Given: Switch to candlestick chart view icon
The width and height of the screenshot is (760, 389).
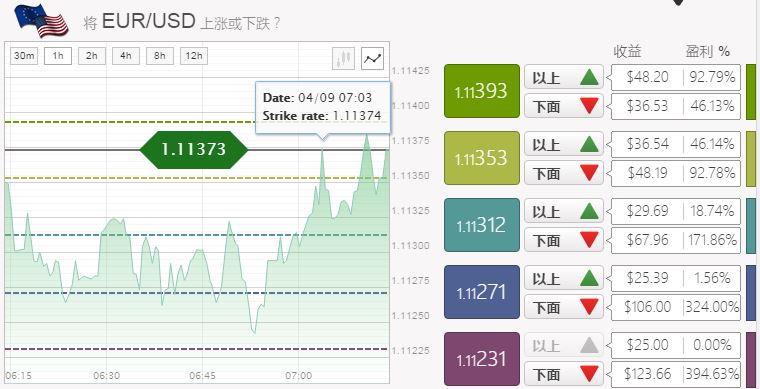Looking at the screenshot, I should pos(343,59).
